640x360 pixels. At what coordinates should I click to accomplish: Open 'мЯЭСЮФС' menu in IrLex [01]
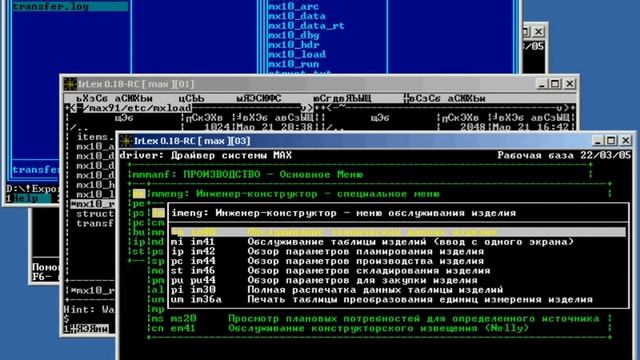coord(259,98)
